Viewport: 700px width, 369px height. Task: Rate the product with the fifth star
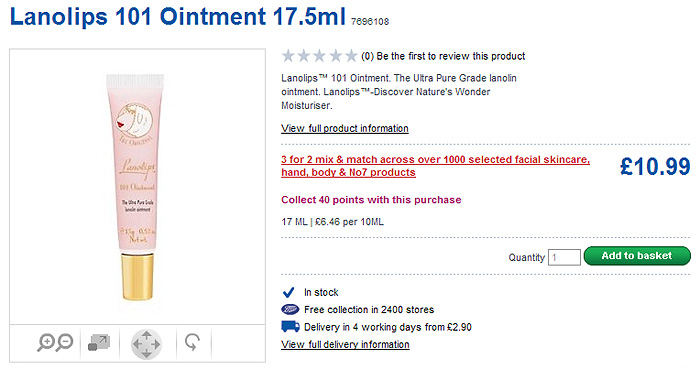point(351,56)
